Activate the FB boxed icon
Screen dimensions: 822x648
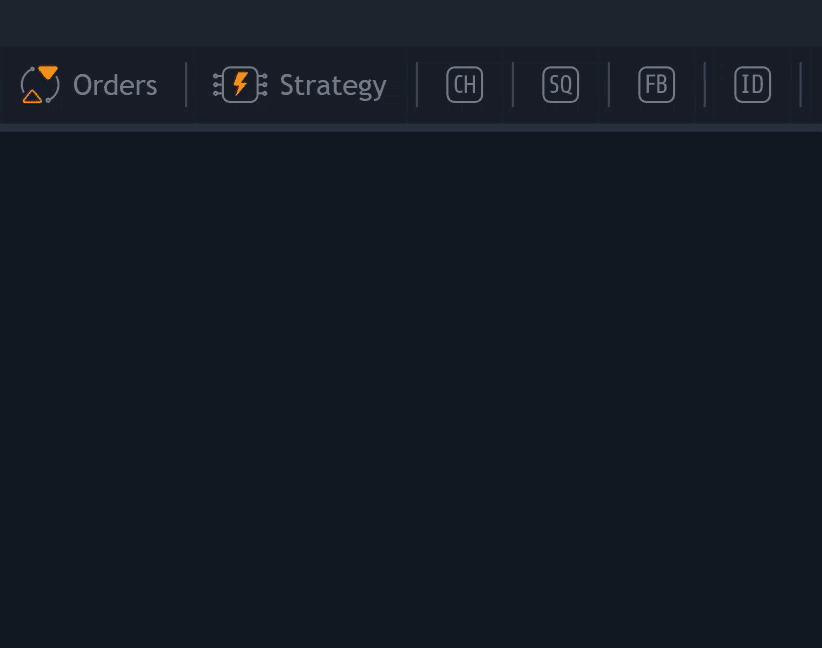click(x=656, y=84)
